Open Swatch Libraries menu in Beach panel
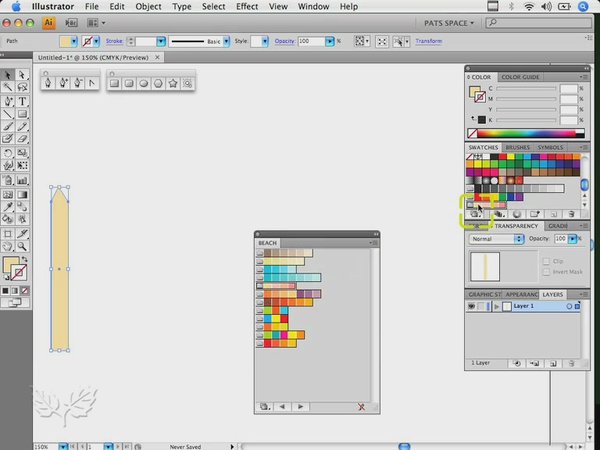The image size is (600, 450). click(265, 407)
